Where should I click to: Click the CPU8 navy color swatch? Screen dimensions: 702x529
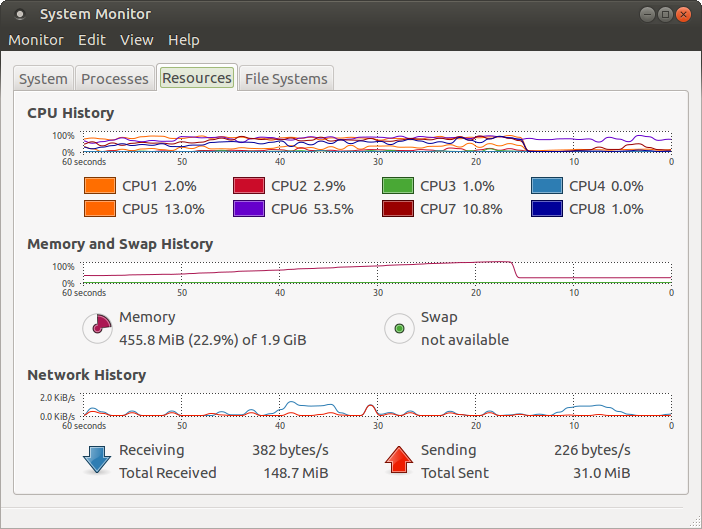pos(547,209)
